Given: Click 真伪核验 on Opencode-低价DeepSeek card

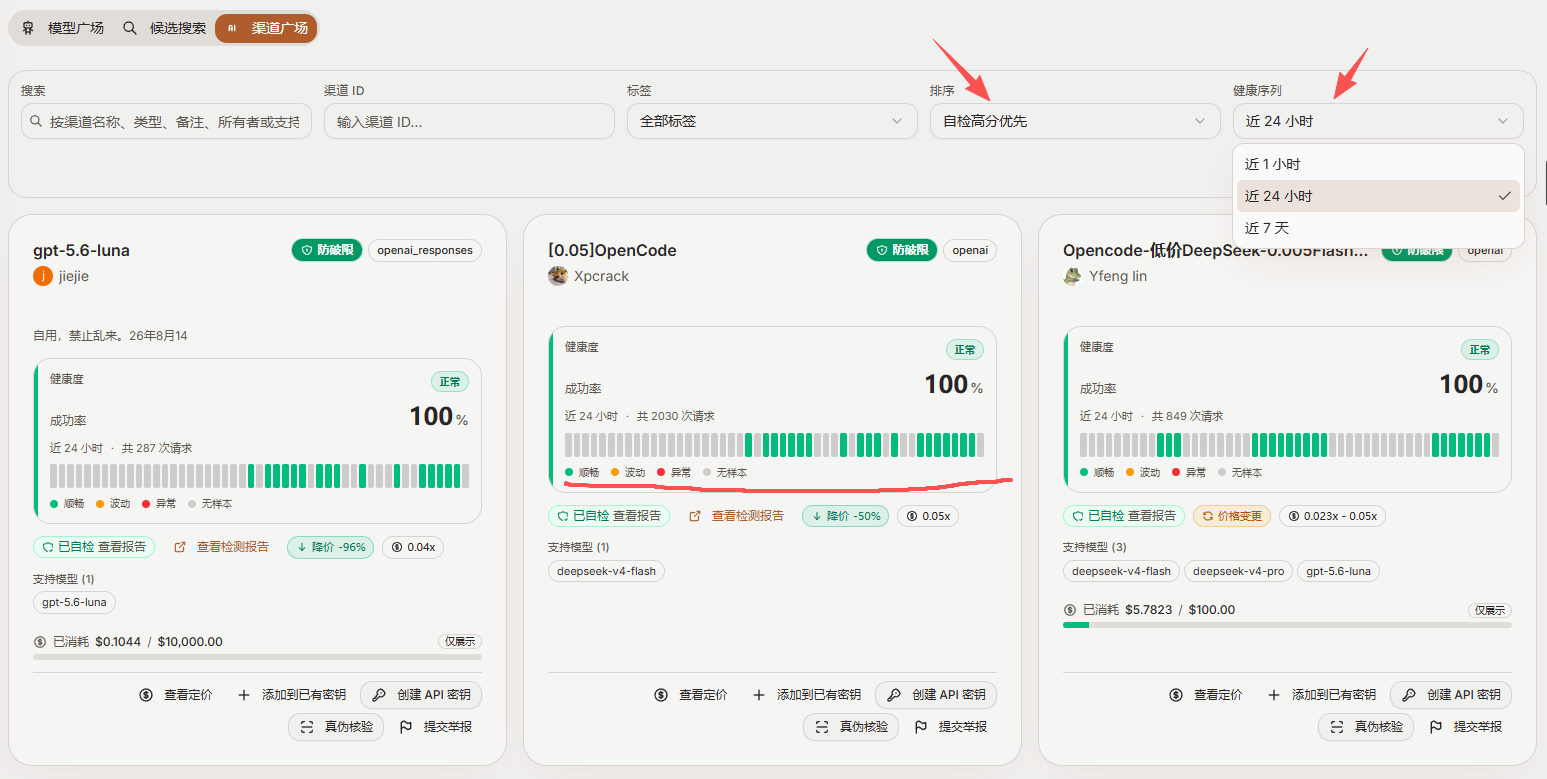Looking at the screenshot, I should click(1366, 727).
